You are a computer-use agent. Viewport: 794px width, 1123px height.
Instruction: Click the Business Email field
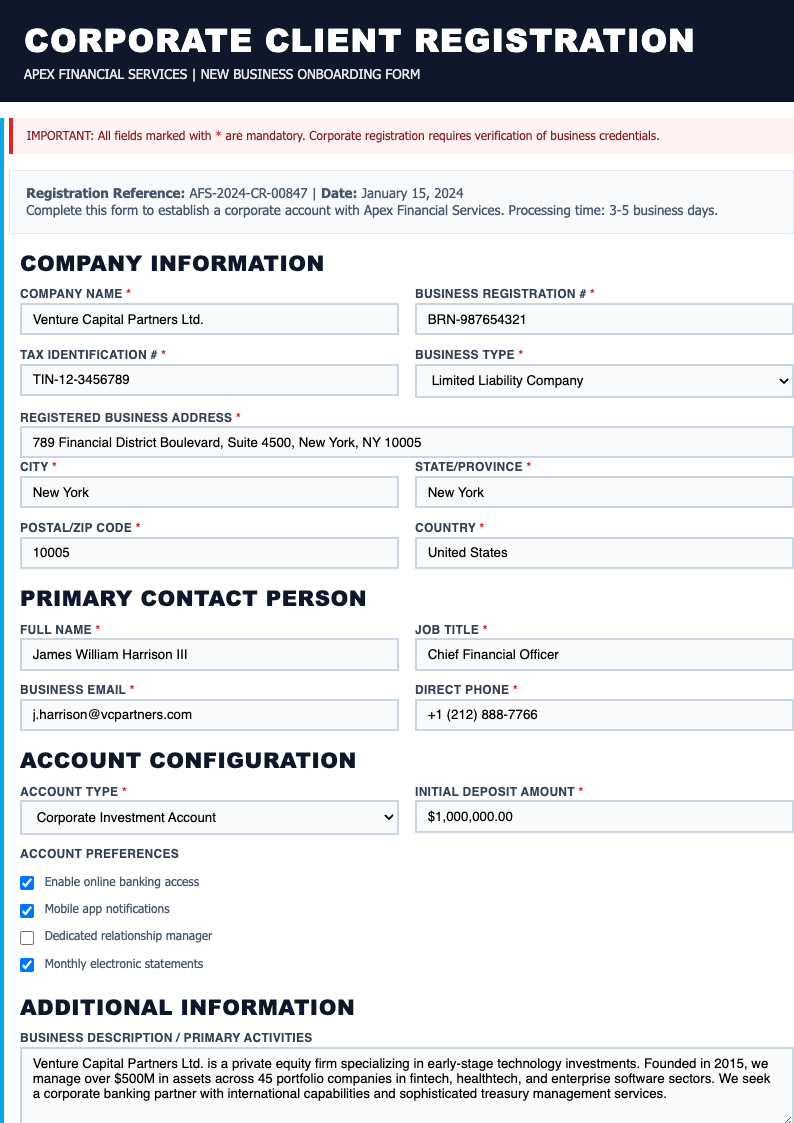(209, 715)
